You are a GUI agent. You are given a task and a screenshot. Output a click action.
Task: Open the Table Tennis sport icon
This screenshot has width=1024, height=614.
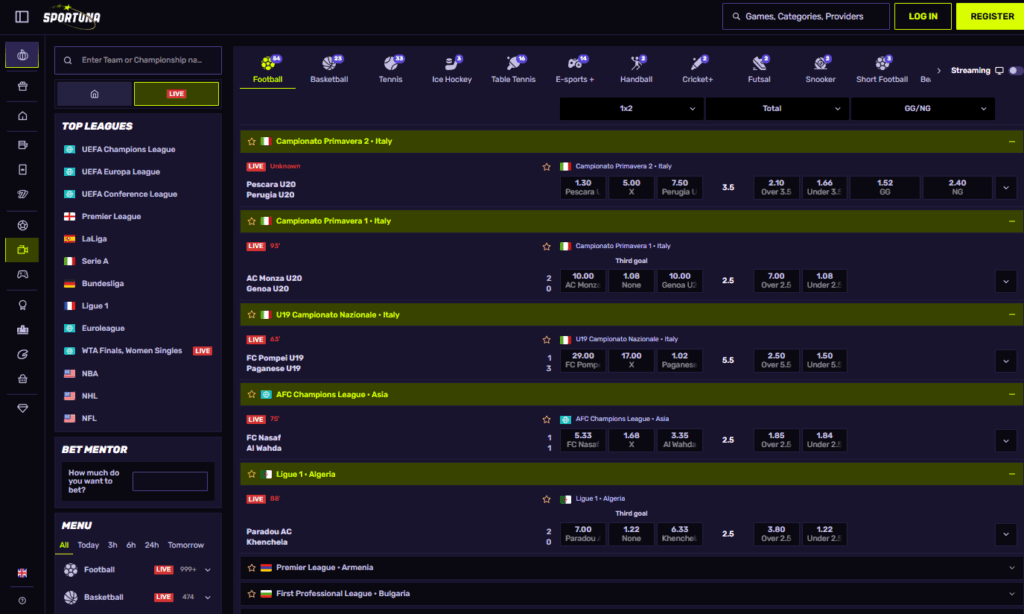[514, 69]
